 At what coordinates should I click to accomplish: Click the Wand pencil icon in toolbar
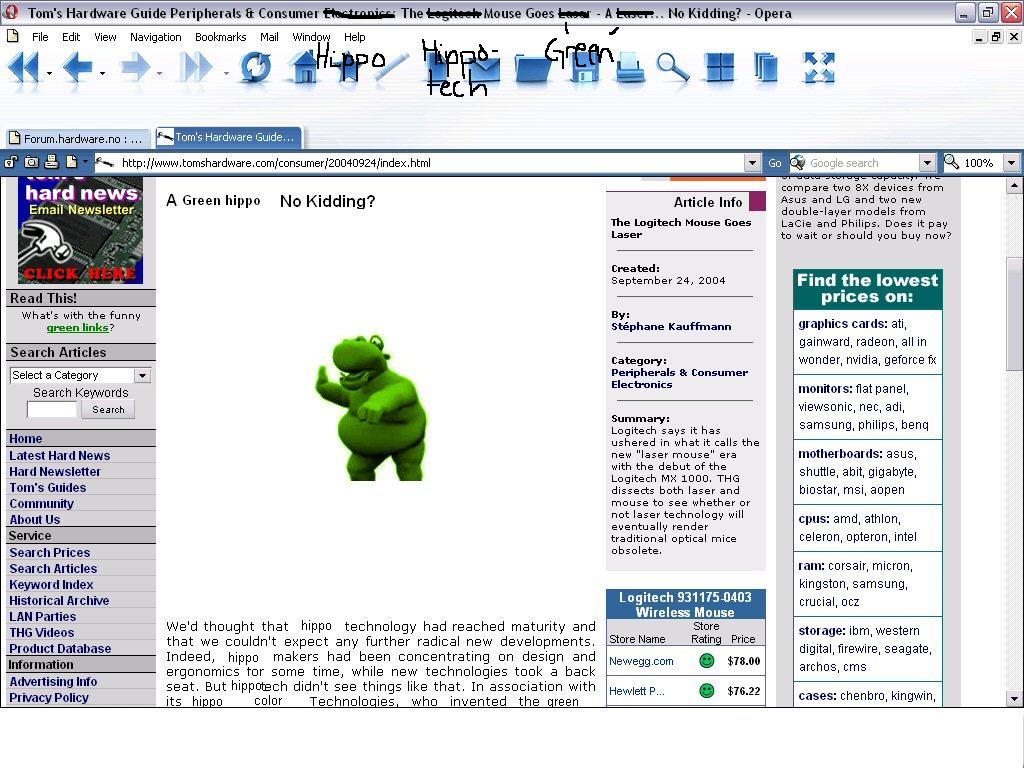click(391, 68)
